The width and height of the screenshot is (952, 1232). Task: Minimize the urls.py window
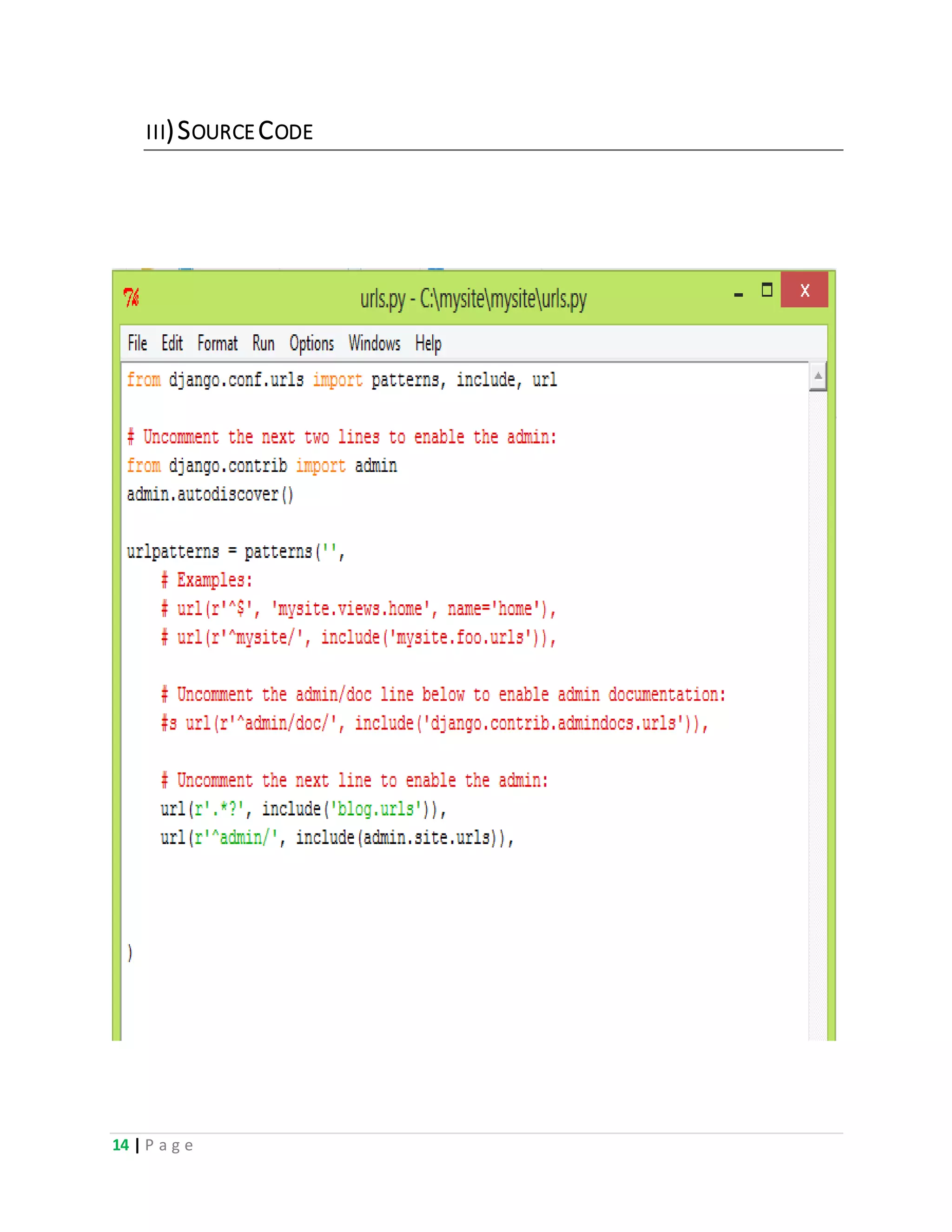[x=738, y=293]
